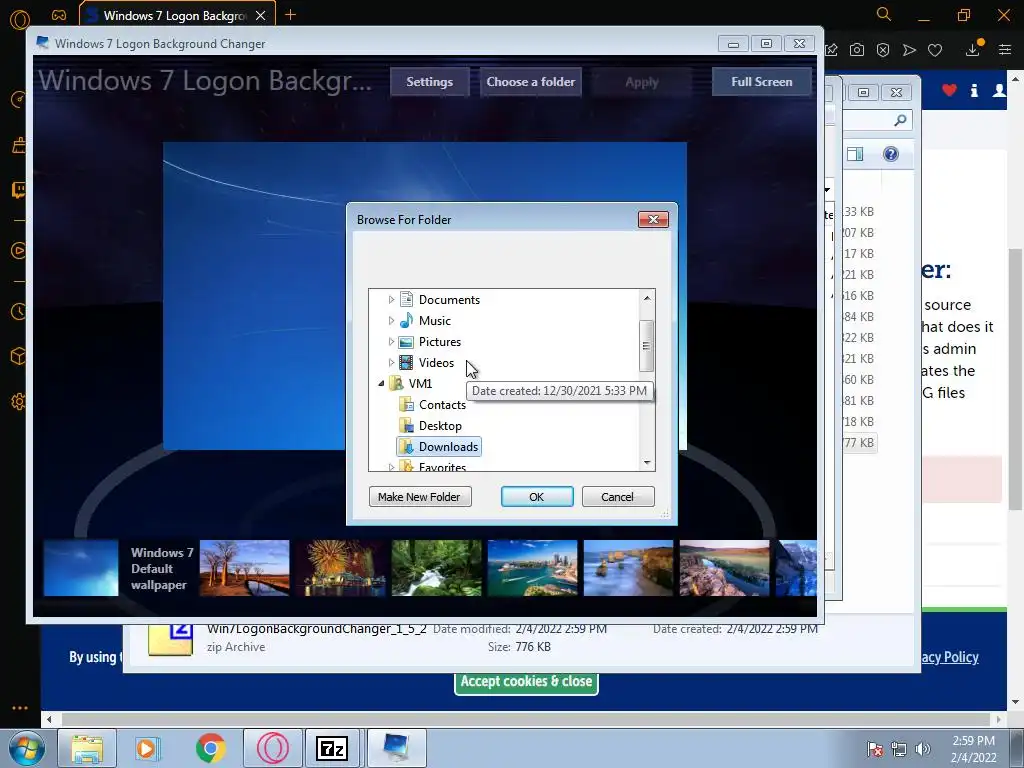The image size is (1024, 768).
Task: Select the Music folder in tree
Action: pyautogui.click(x=434, y=321)
